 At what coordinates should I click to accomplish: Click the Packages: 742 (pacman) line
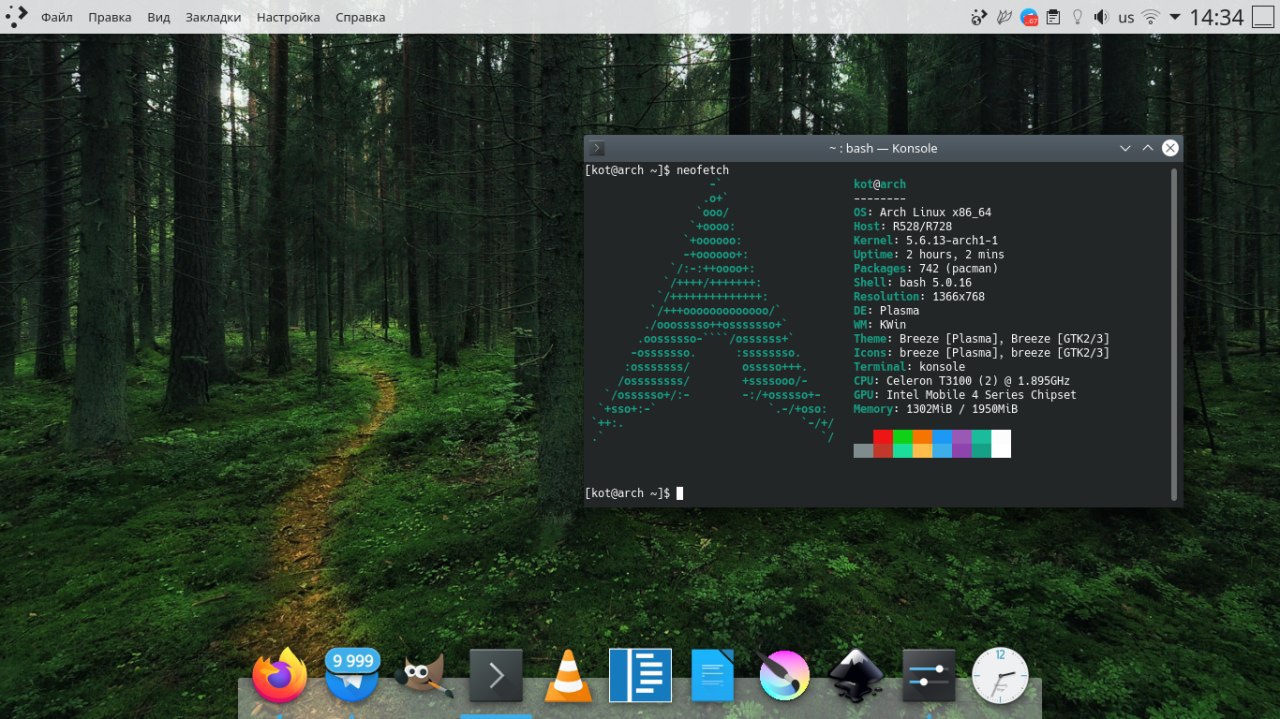(925, 268)
